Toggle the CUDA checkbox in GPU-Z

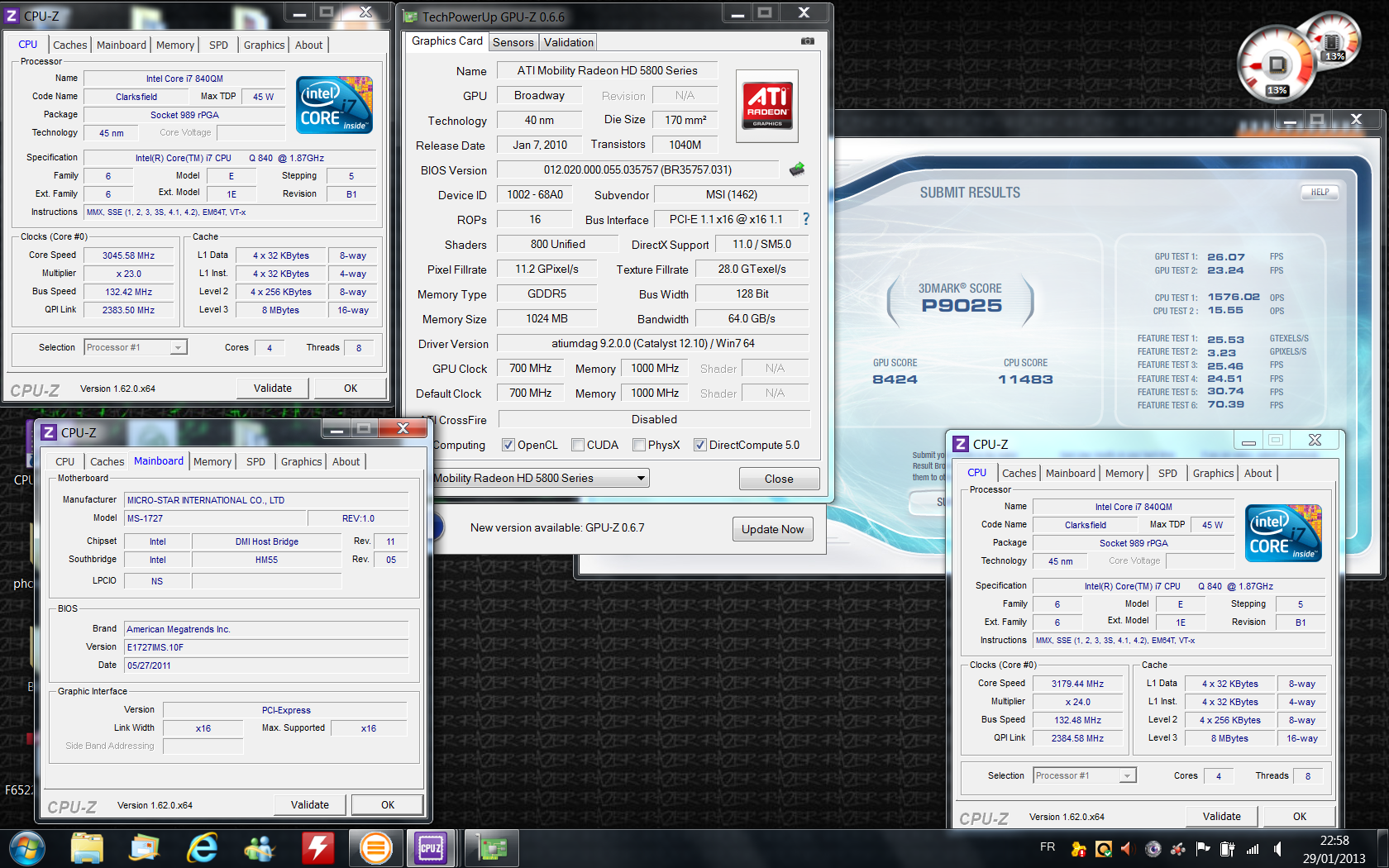point(578,445)
